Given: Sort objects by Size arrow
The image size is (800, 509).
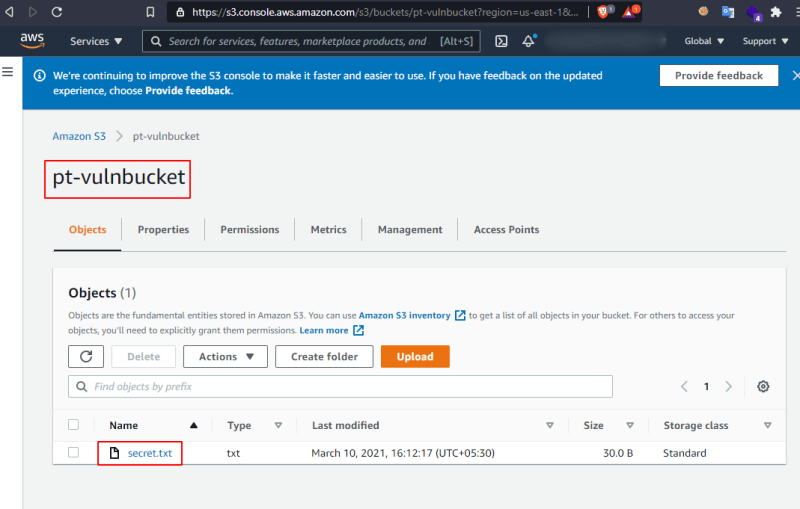Looking at the screenshot, I should tap(630, 425).
